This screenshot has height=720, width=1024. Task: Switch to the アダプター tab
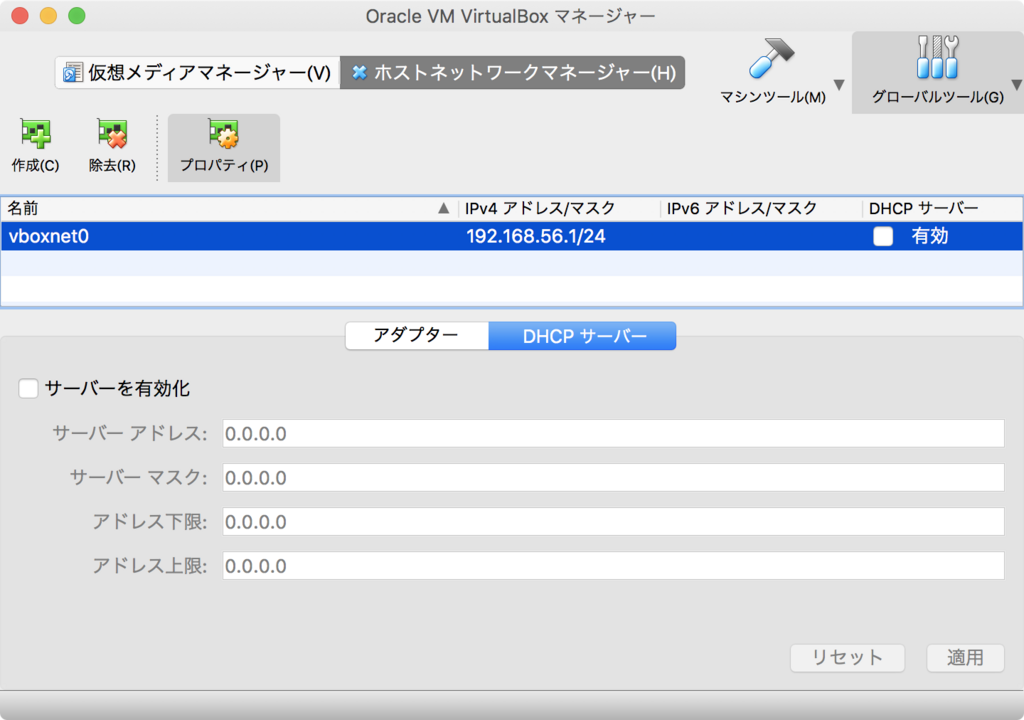[x=417, y=336]
